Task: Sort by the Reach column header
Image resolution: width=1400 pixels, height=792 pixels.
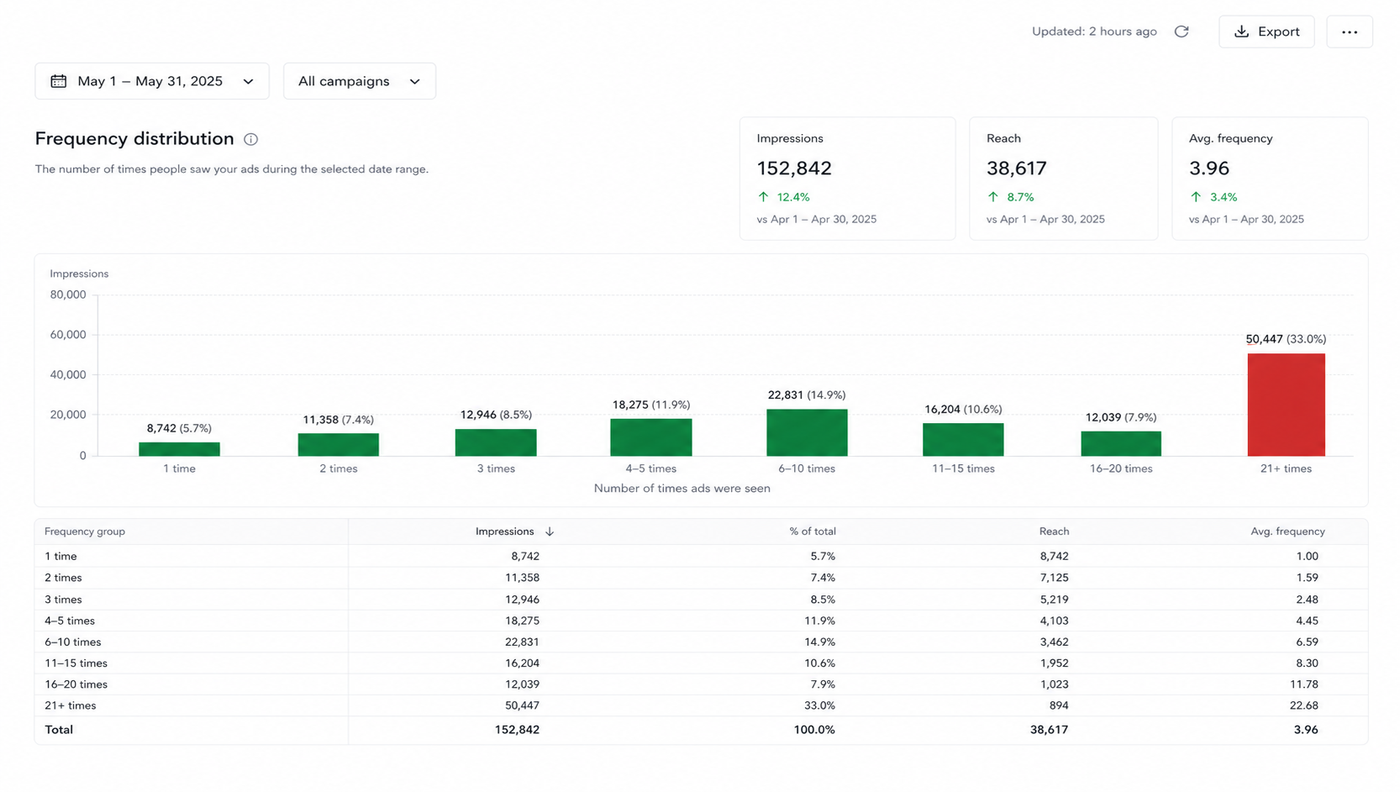Action: [x=1054, y=532]
